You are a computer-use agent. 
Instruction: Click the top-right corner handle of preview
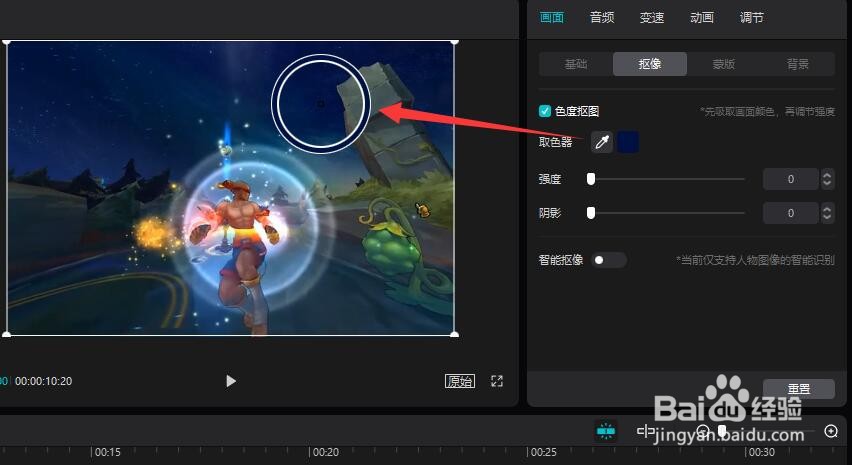[x=454, y=41]
